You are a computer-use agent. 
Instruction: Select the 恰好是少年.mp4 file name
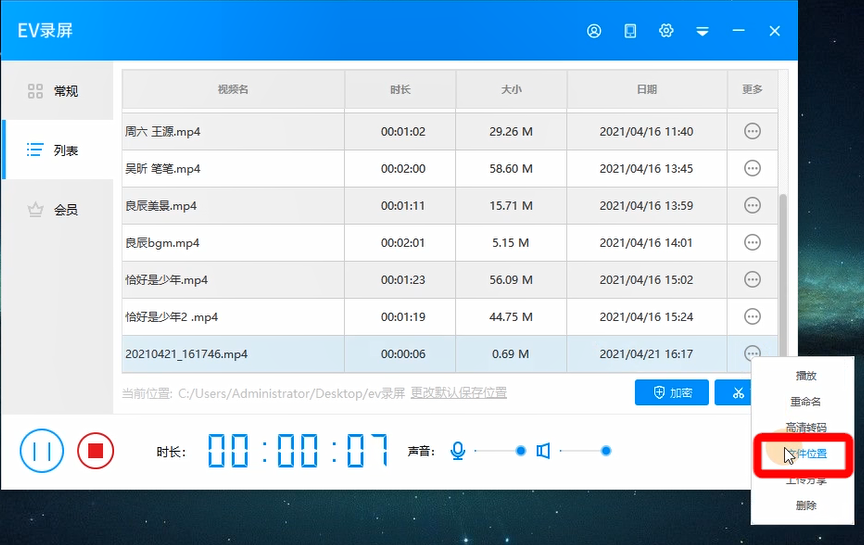[x=166, y=280]
